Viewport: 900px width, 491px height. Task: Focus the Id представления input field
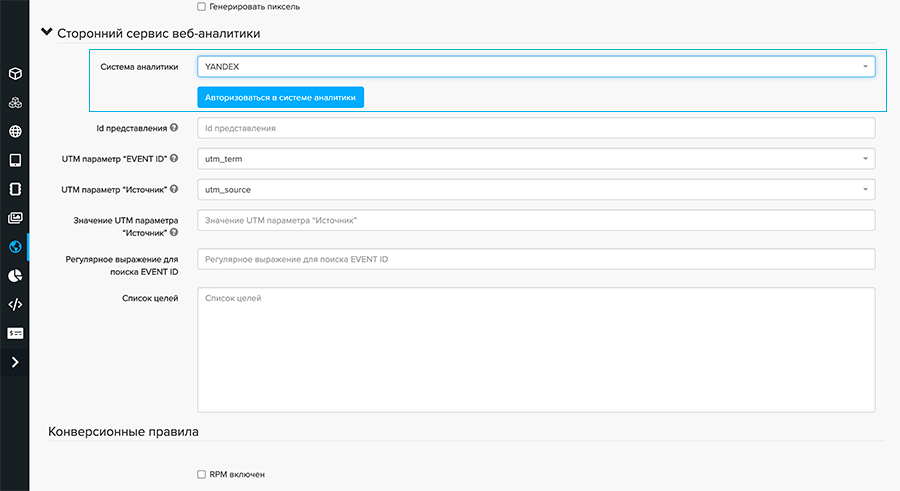536,128
